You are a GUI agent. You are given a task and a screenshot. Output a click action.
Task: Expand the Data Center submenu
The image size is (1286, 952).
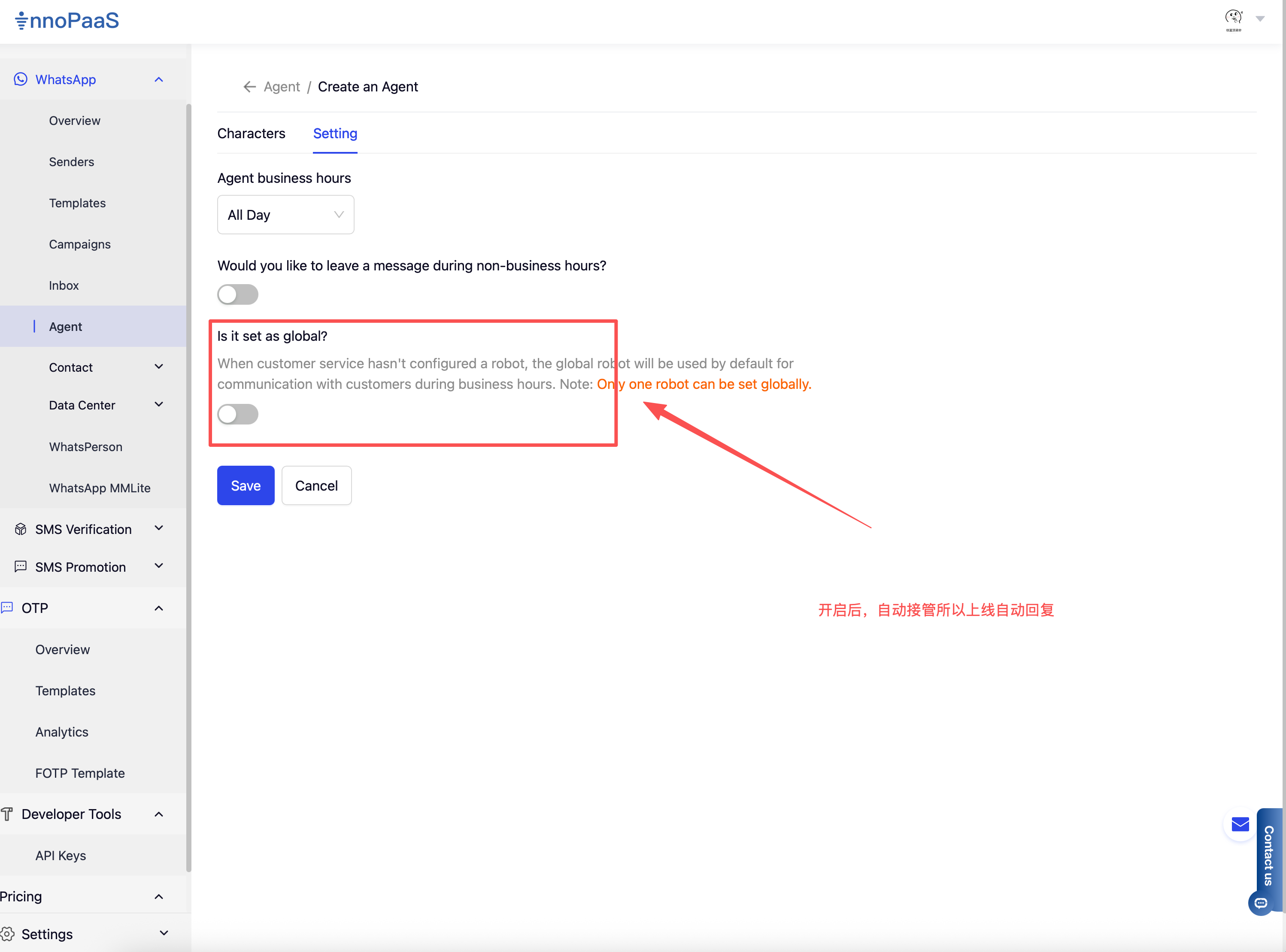pos(159,405)
